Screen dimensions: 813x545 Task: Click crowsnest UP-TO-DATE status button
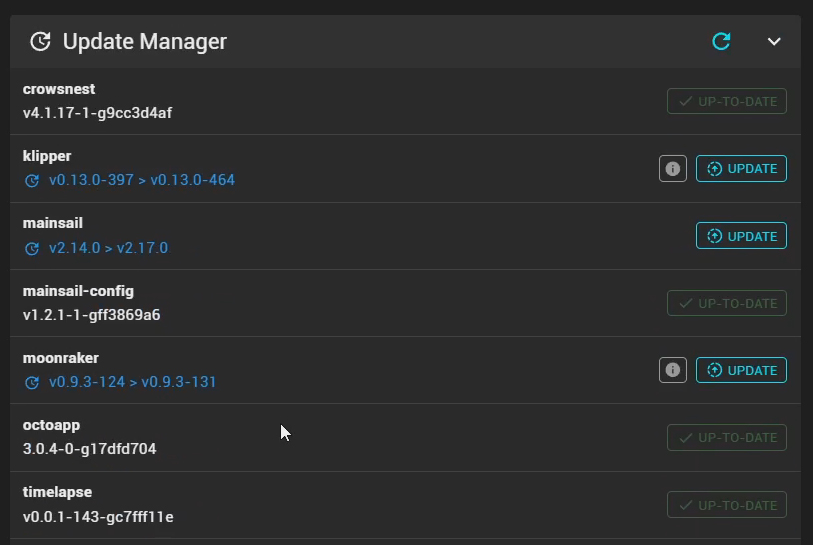(727, 101)
